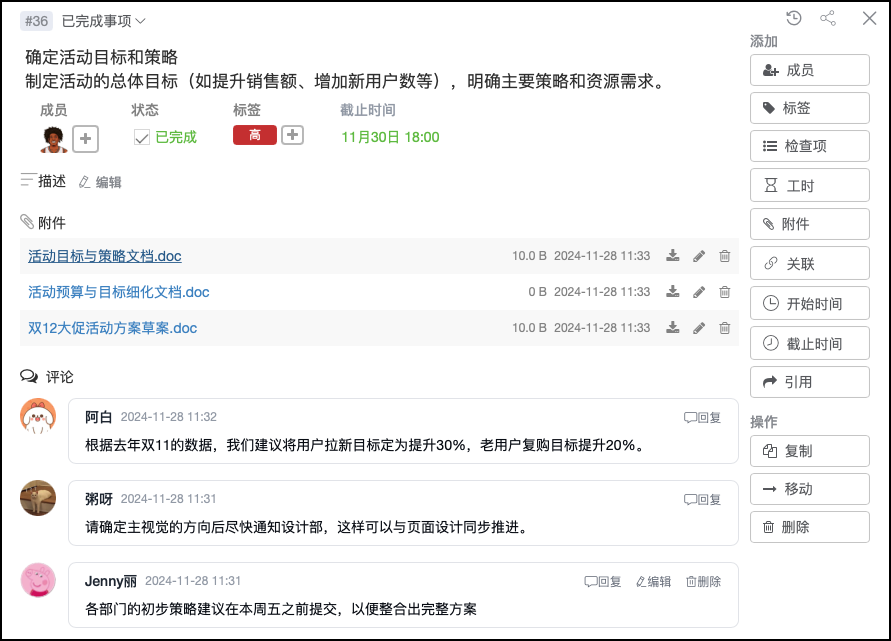Image resolution: width=891 pixels, height=641 pixels.
Task: Add a member with plus button
Action: click(x=85, y=139)
